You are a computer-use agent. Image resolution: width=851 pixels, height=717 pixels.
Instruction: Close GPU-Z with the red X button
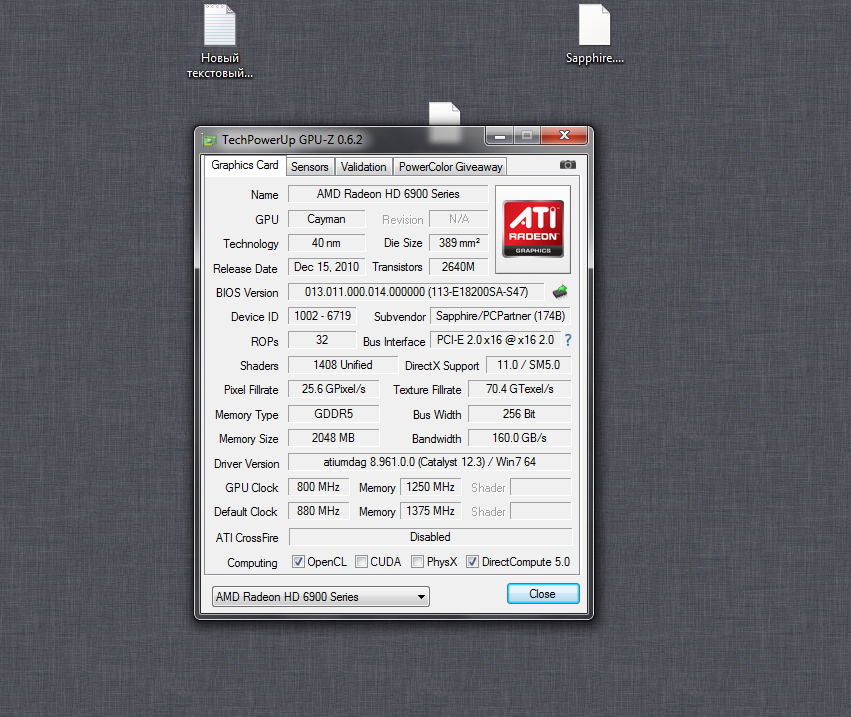(564, 136)
